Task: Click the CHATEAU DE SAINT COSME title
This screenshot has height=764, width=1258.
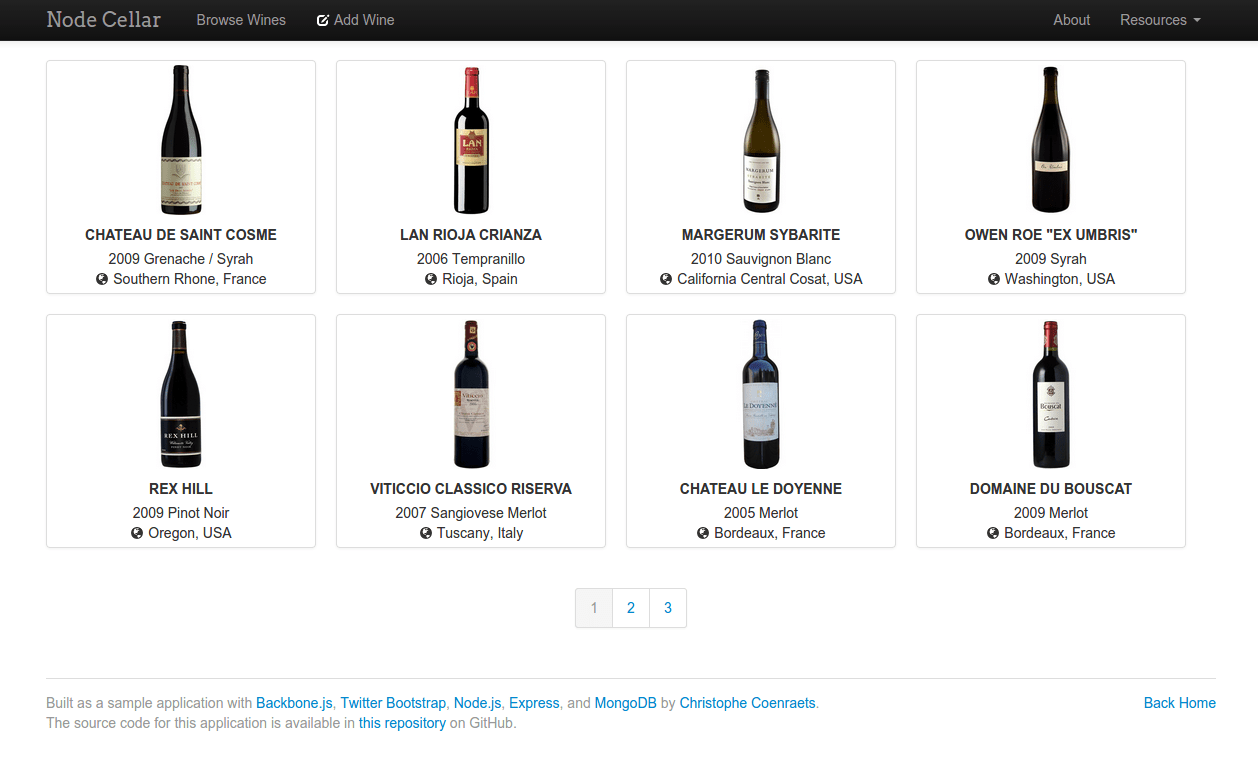Action: (181, 235)
